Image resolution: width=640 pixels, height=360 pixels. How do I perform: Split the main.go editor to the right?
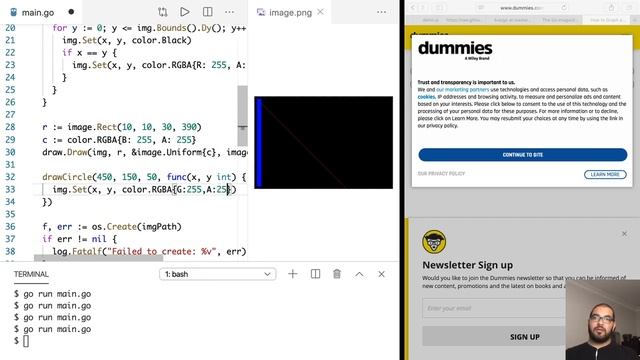click(x=207, y=12)
